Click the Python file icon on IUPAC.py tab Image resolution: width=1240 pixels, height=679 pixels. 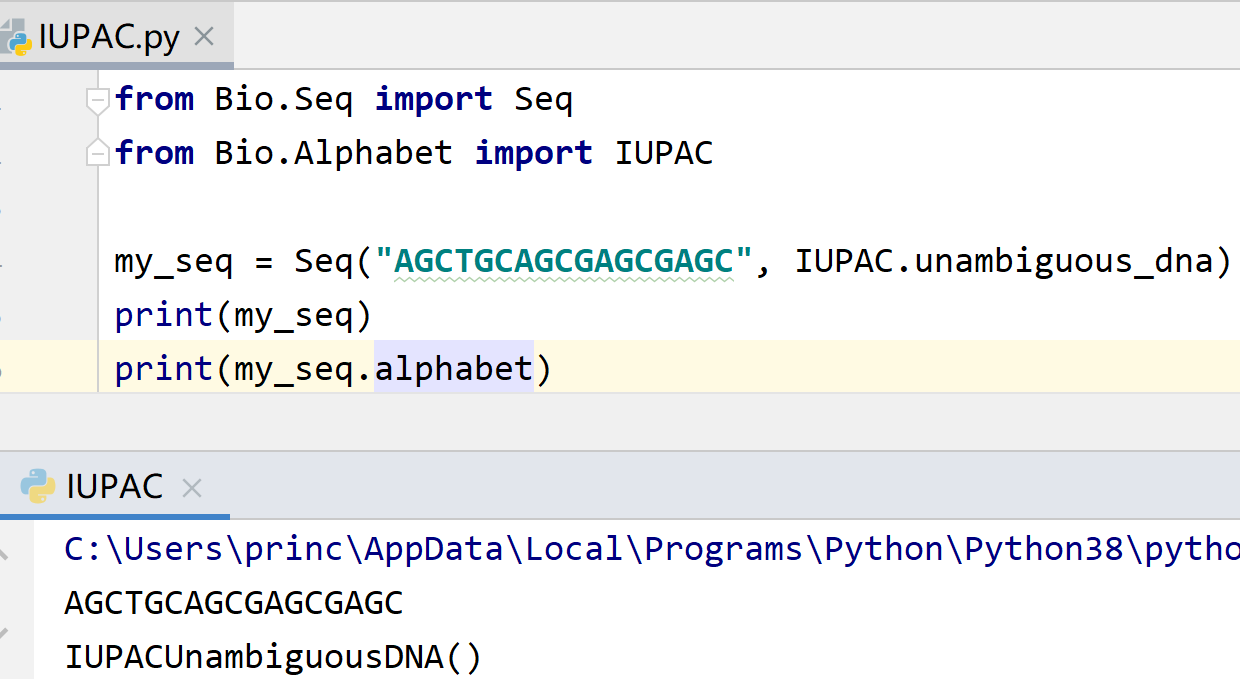click(x=17, y=38)
